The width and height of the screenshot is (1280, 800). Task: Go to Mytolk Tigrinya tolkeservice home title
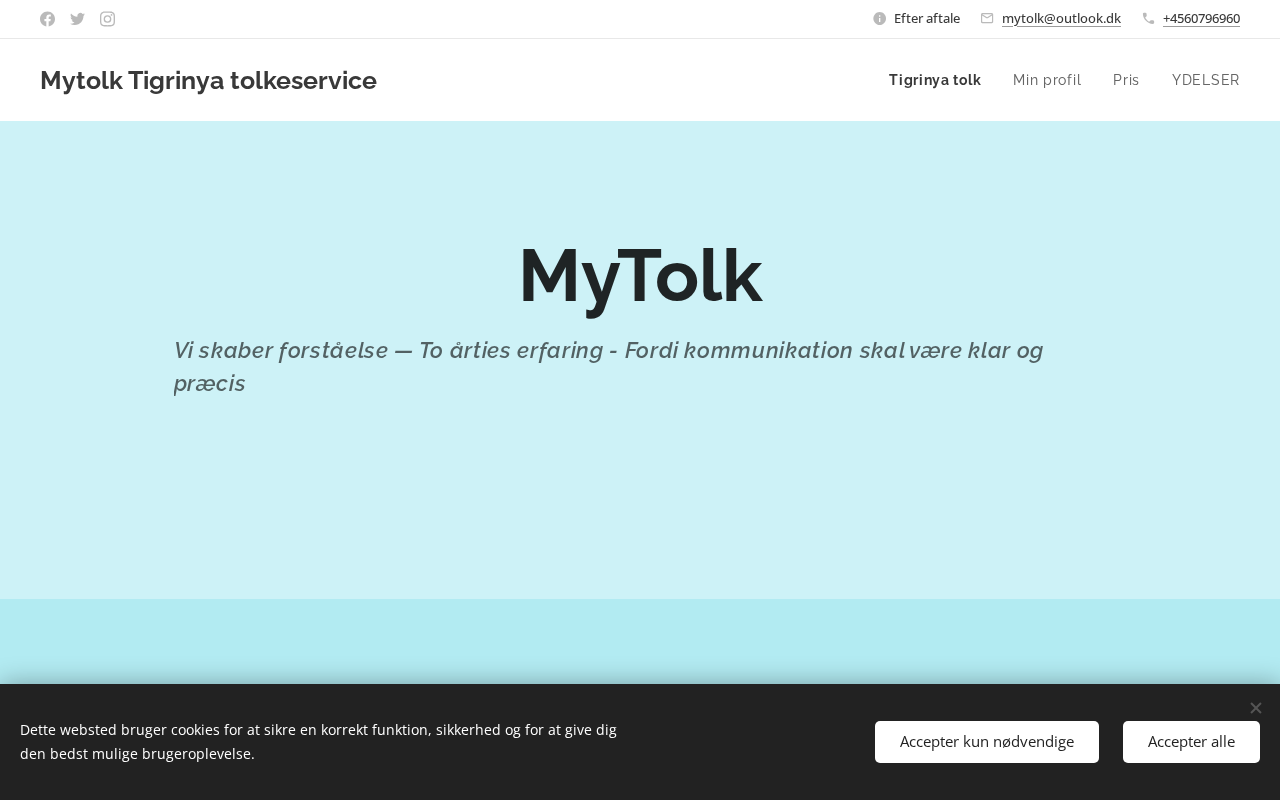(208, 80)
